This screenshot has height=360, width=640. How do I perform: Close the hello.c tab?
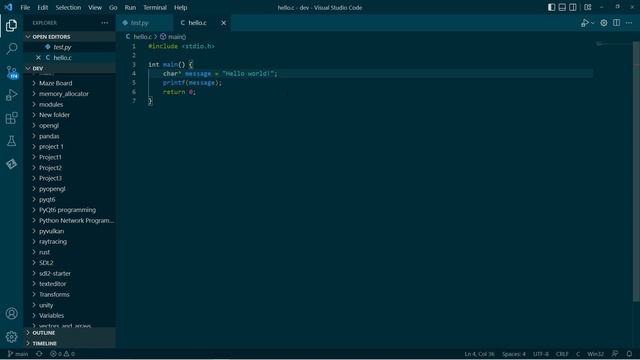coord(224,23)
